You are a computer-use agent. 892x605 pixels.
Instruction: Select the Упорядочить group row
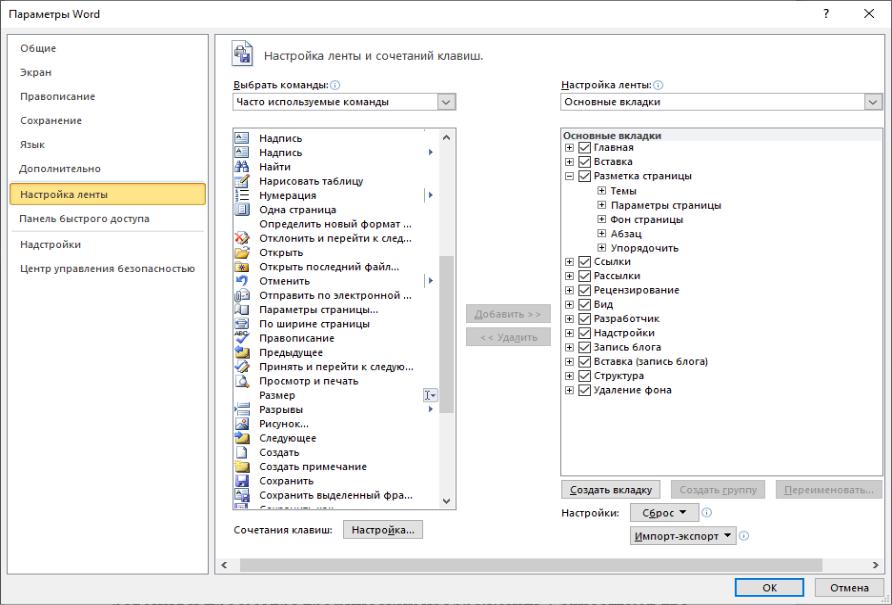pos(645,248)
